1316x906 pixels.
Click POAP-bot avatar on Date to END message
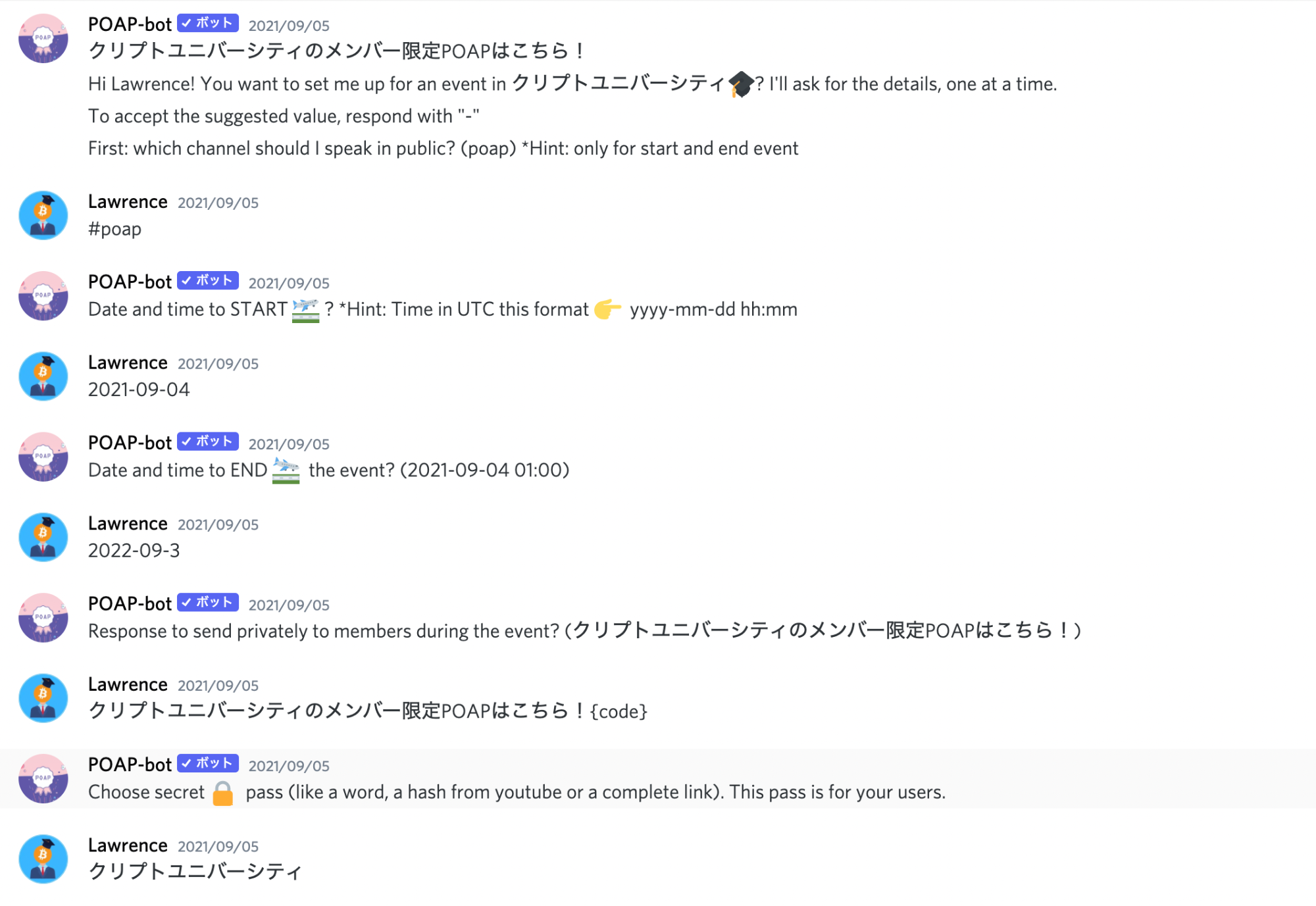[x=43, y=457]
